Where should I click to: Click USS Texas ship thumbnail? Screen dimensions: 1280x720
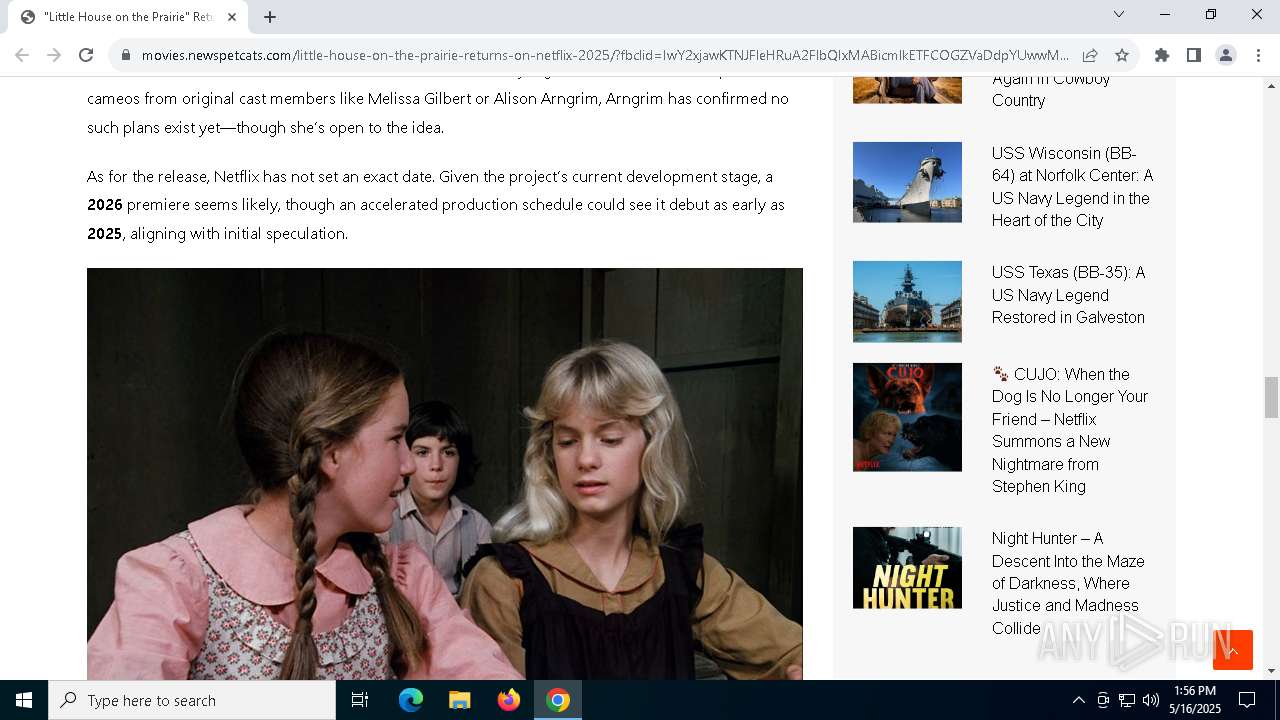pos(907,302)
